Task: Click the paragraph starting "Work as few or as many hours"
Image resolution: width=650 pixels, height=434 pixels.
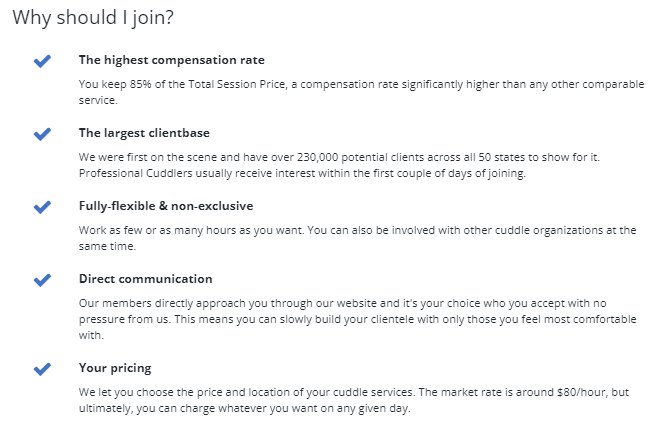Action: (357, 238)
